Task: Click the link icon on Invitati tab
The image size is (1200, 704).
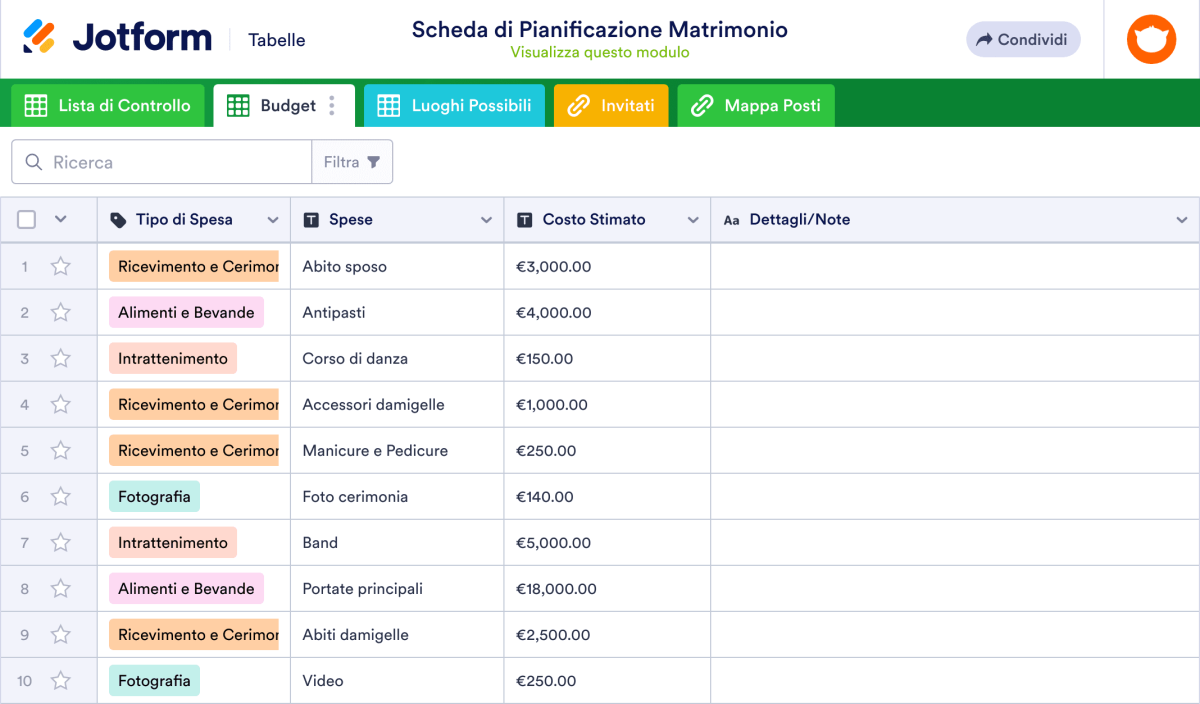Action: (579, 105)
